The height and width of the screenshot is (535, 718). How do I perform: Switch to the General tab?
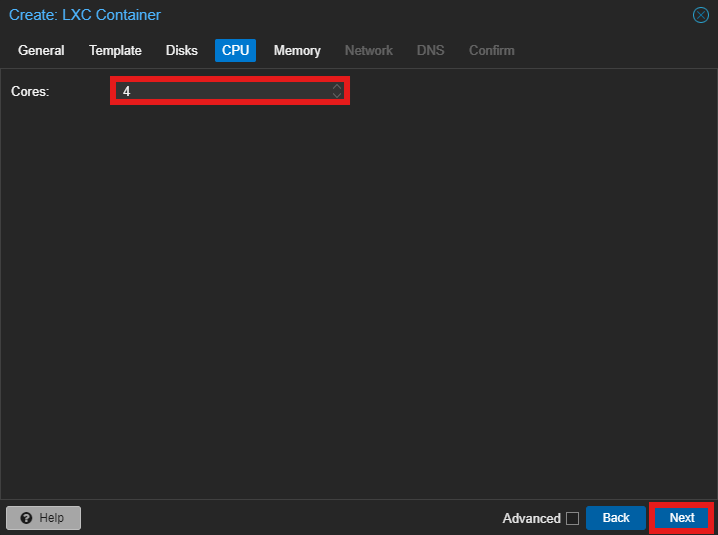(x=41, y=50)
